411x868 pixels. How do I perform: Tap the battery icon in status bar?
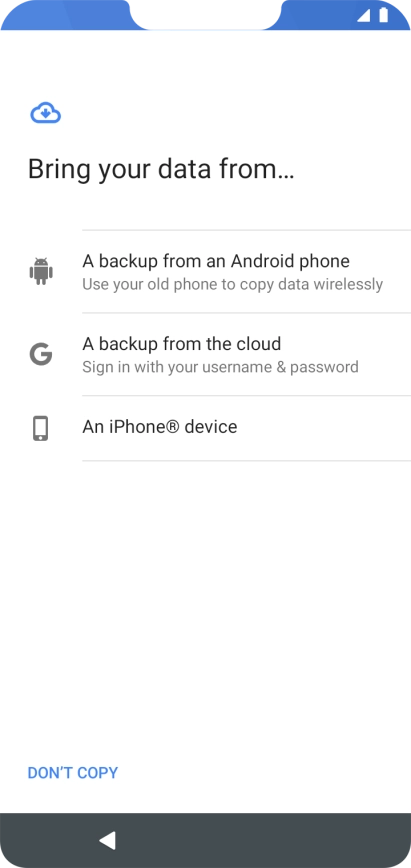coord(383,15)
